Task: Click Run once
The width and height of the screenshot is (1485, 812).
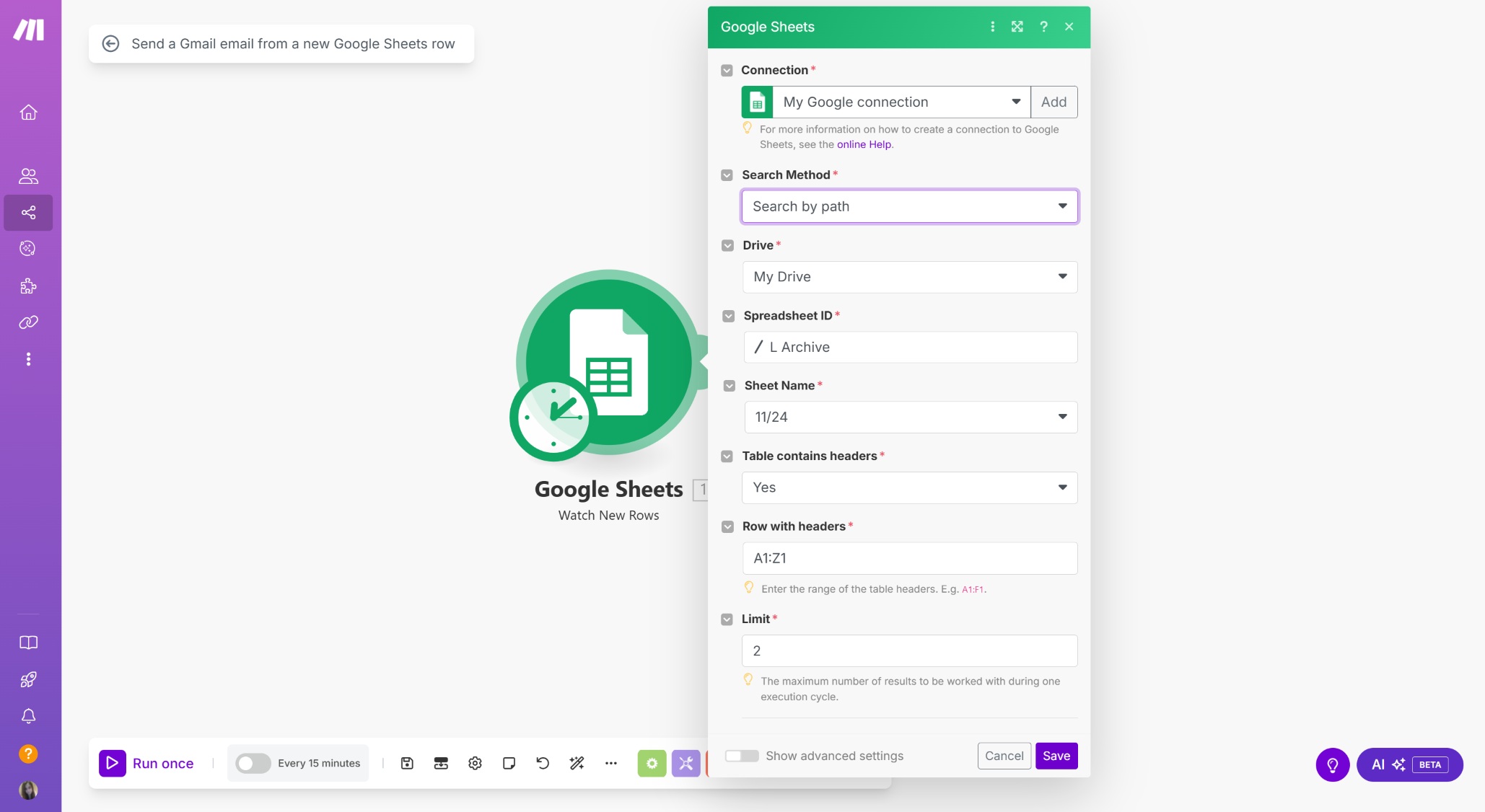Action: (147, 763)
